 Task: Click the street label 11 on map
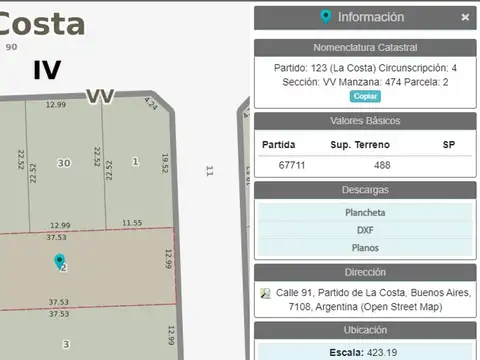(209, 171)
